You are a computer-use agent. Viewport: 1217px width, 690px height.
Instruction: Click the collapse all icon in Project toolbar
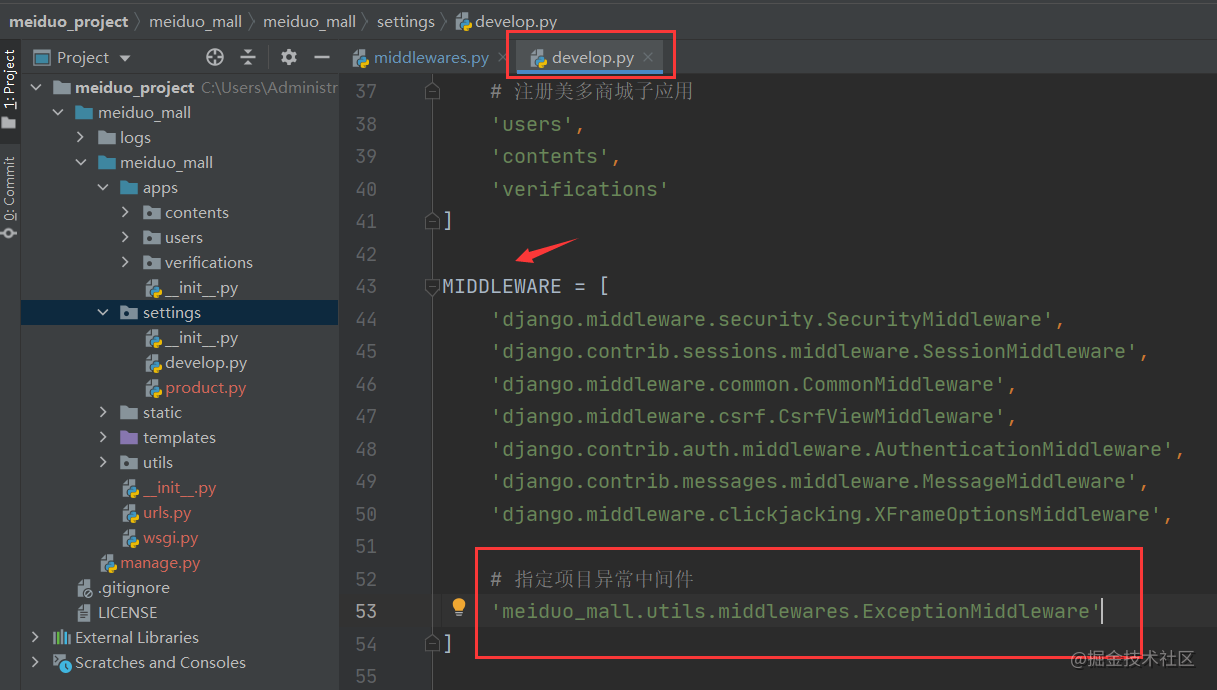pyautogui.click(x=248, y=57)
